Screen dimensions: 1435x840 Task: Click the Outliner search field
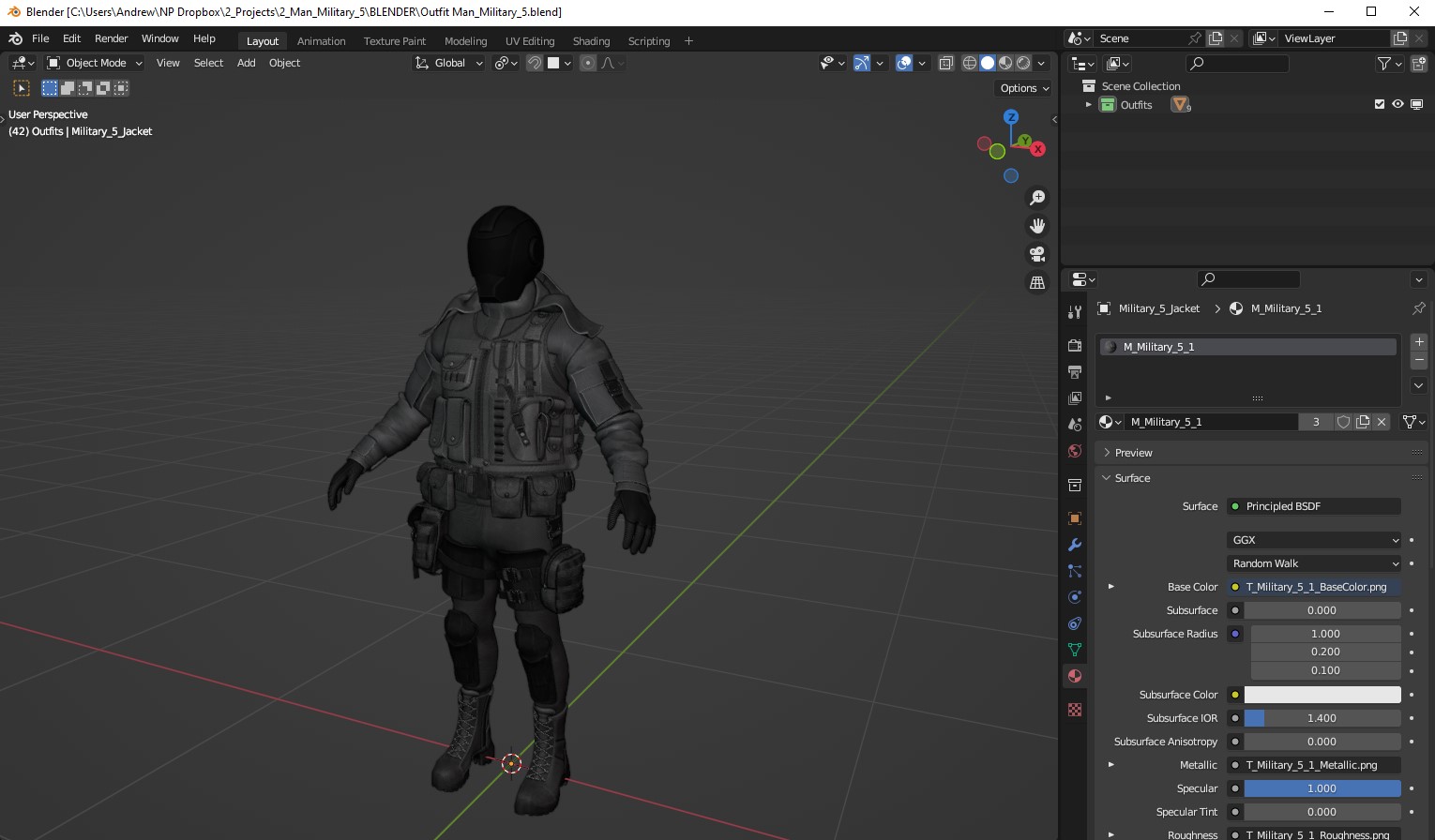1237,63
